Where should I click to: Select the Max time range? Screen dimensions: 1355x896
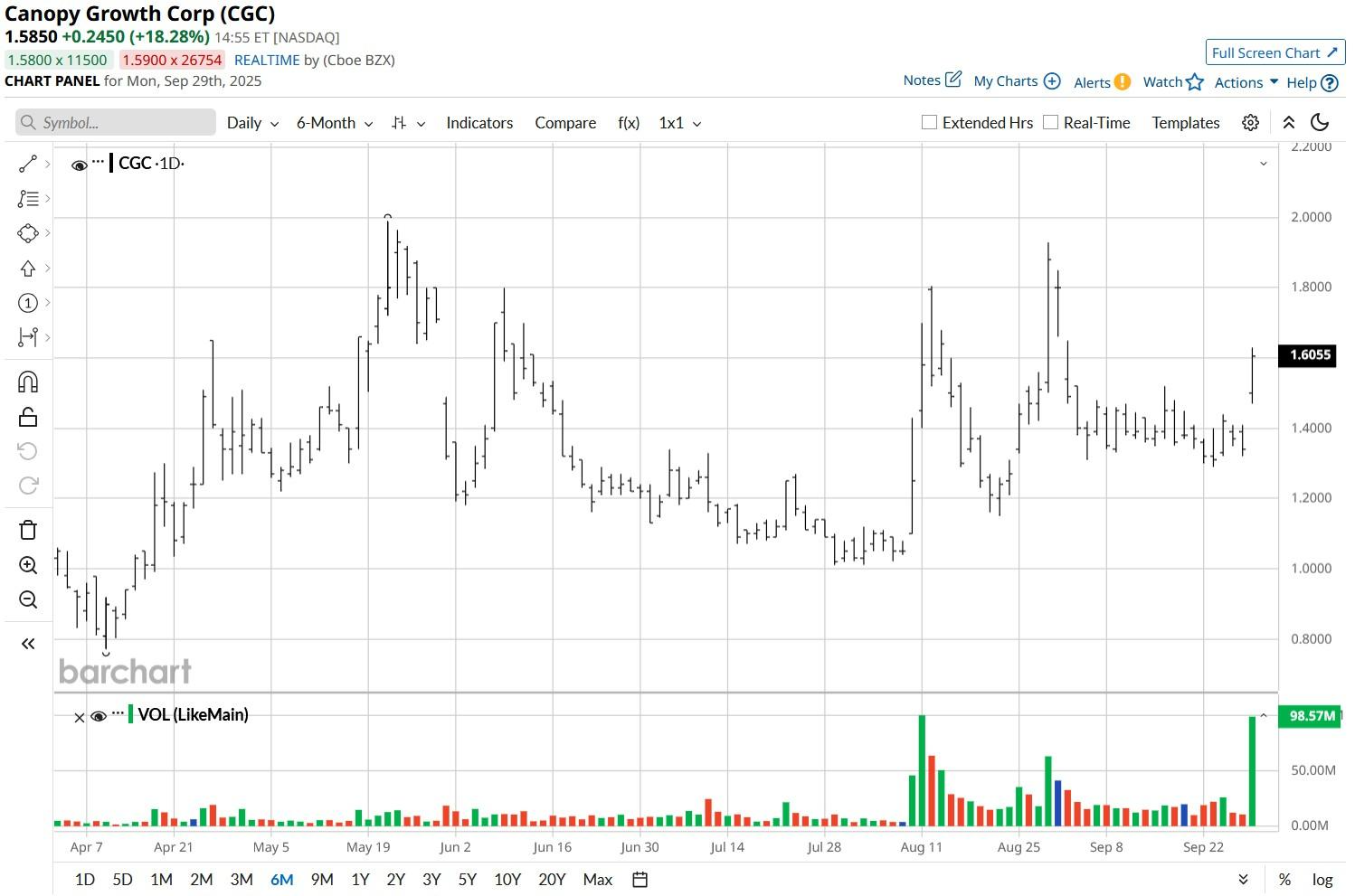(598, 880)
